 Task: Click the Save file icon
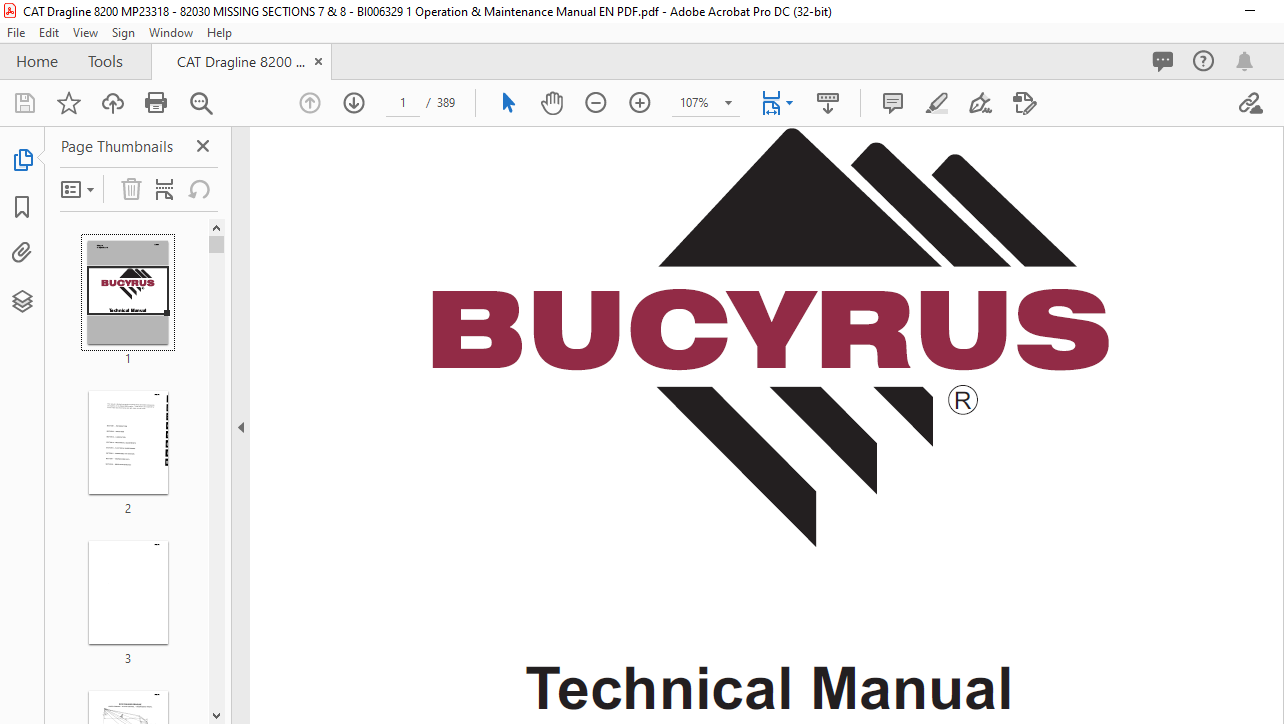[25, 103]
